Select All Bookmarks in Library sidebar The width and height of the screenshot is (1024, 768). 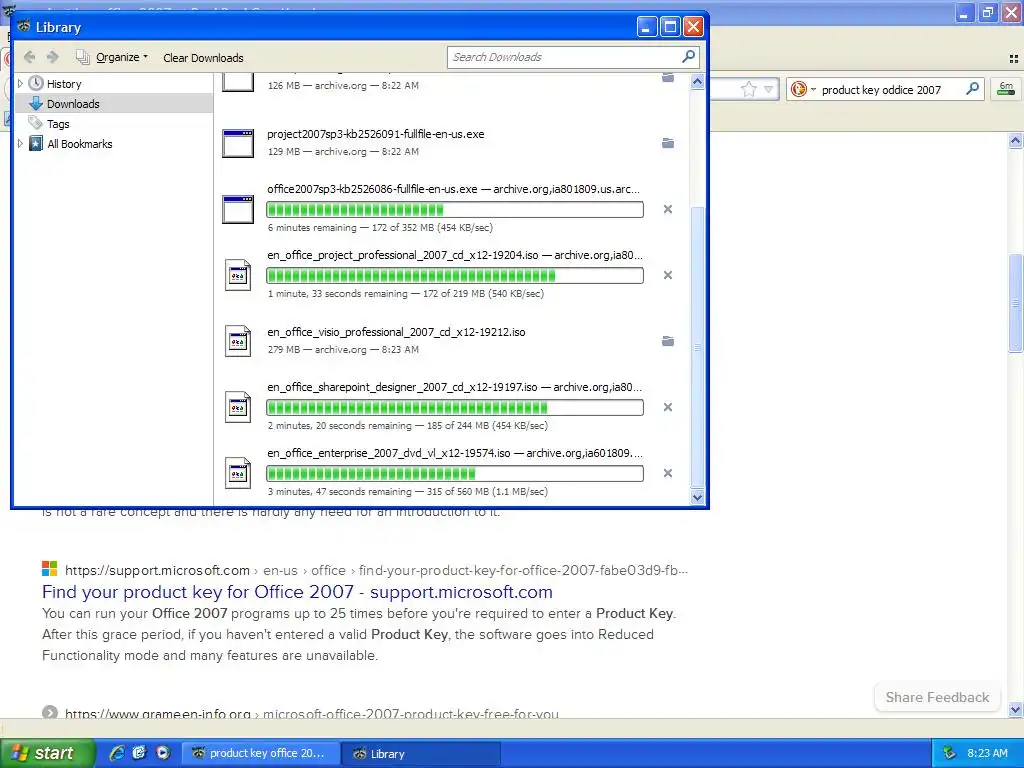[x=80, y=144]
